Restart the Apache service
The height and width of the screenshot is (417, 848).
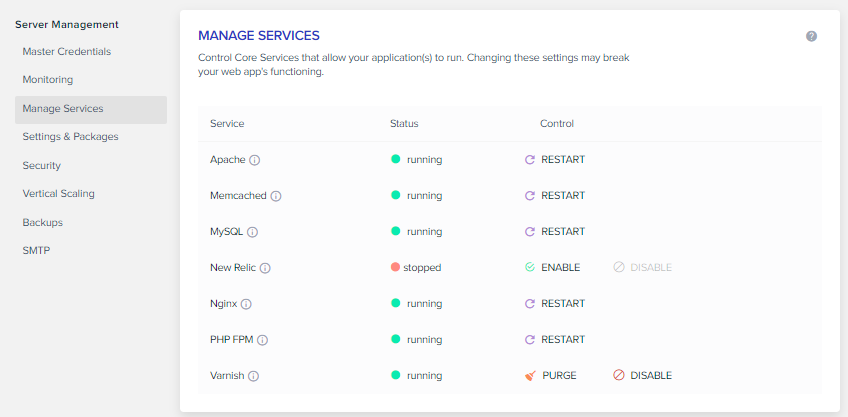click(555, 160)
